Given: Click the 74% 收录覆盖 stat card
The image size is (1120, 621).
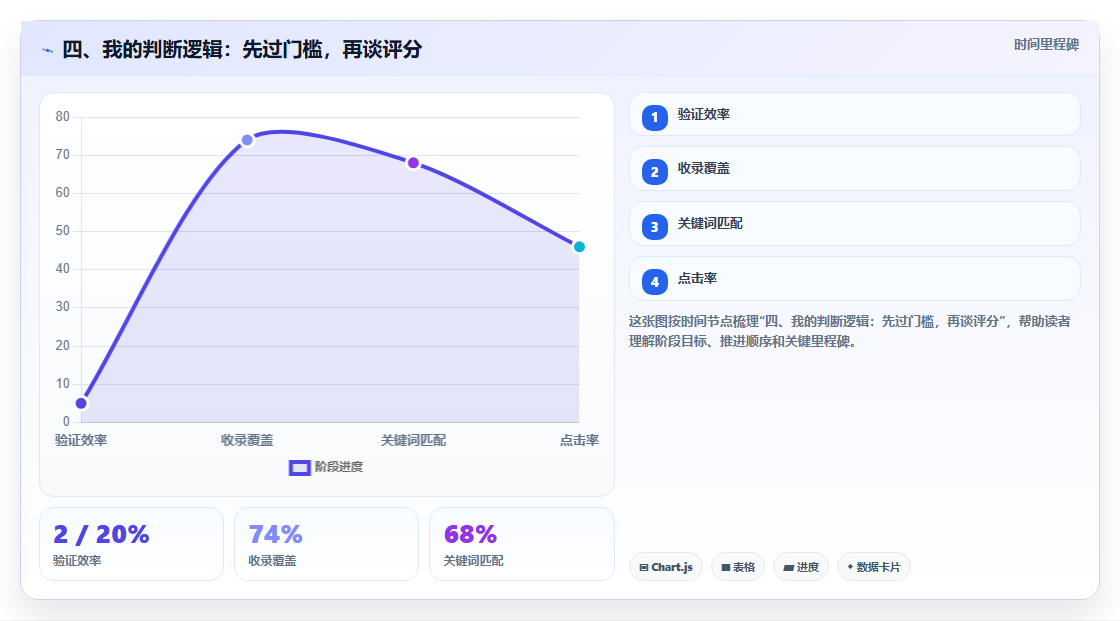Looking at the screenshot, I should click(x=326, y=545).
